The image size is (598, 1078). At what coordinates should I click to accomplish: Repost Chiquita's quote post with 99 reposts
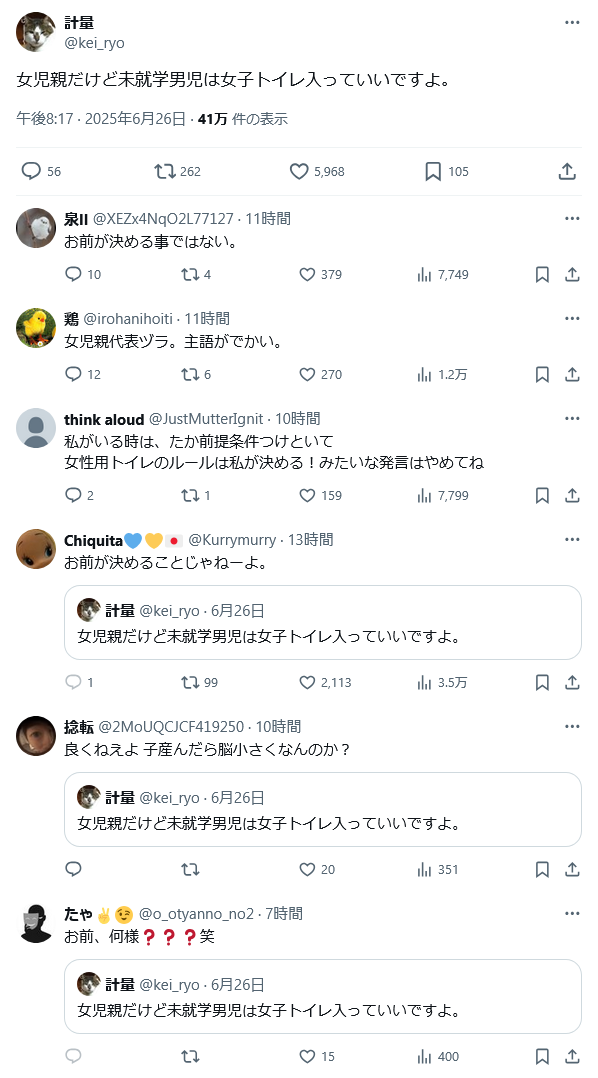point(199,682)
